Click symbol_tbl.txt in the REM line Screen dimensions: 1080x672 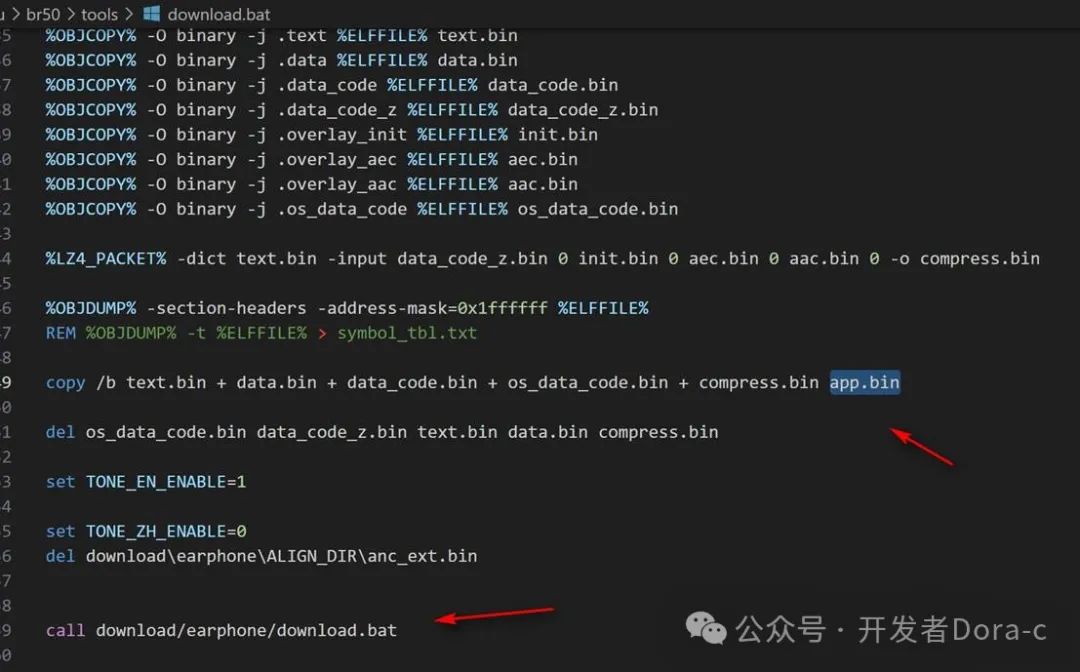[x=406, y=333]
